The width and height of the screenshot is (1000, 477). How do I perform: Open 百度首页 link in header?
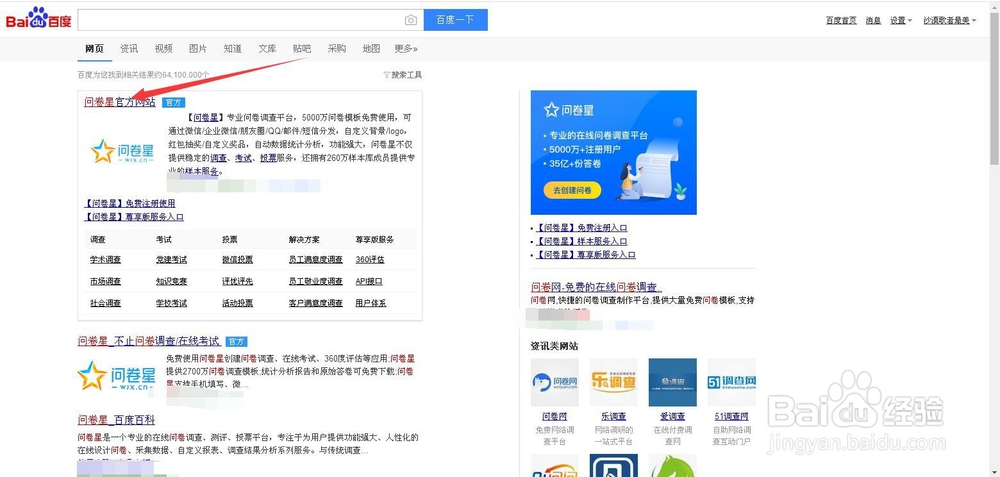[x=841, y=20]
